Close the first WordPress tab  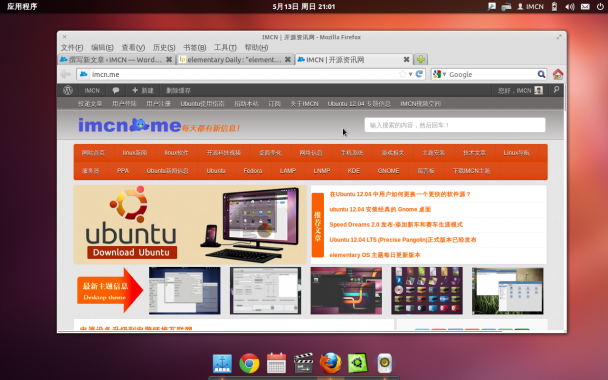(169, 59)
